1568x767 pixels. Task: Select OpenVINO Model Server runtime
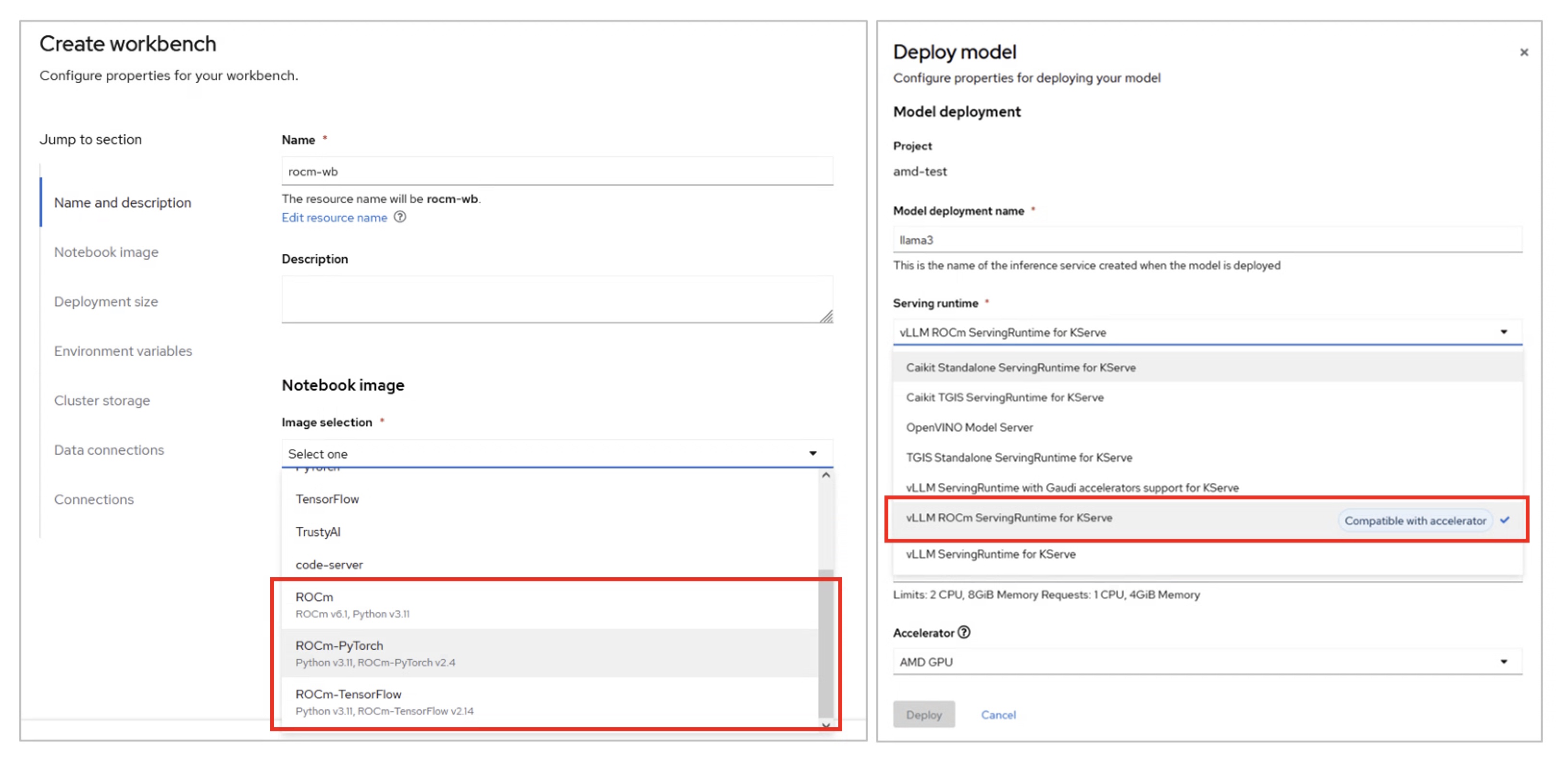coord(1207,427)
